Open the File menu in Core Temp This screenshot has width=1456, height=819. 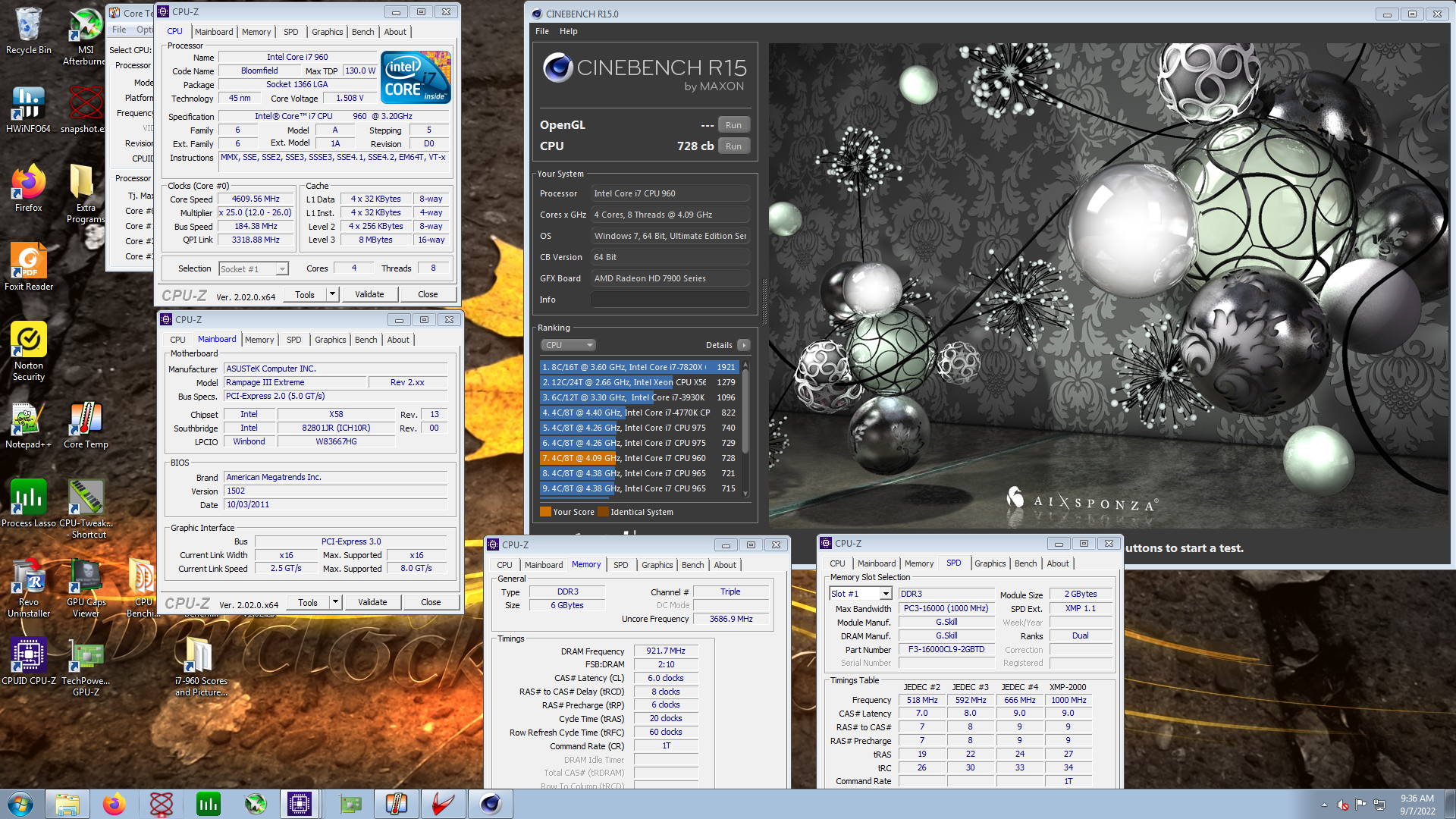[x=119, y=30]
